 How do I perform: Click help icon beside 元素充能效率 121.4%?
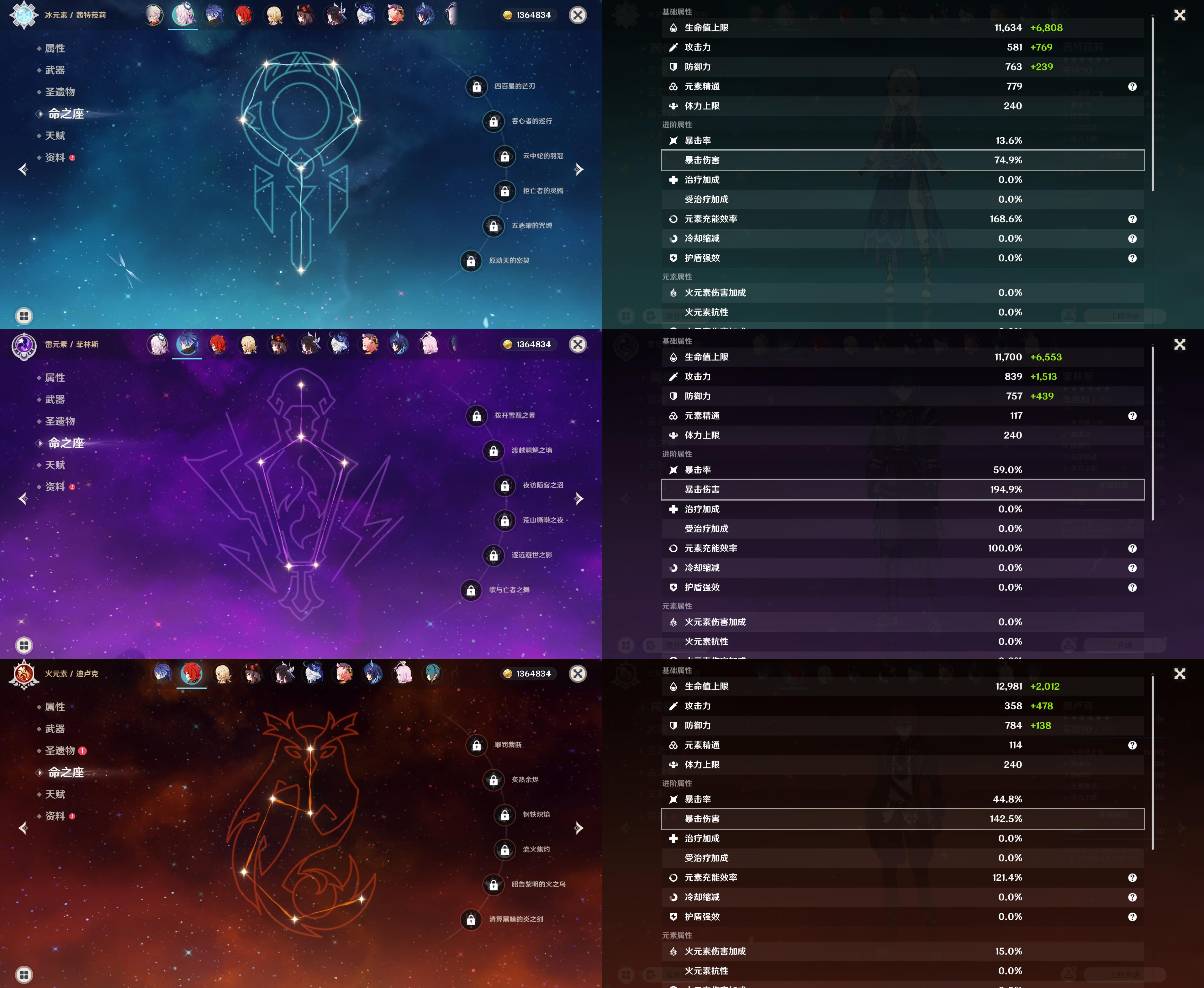click(1132, 878)
